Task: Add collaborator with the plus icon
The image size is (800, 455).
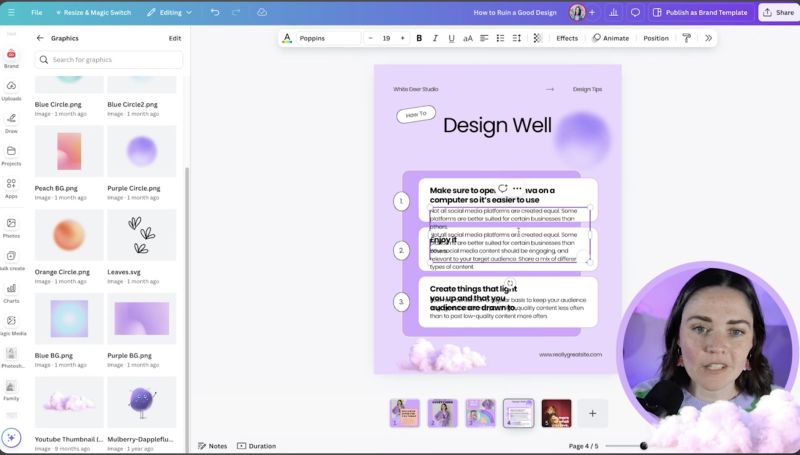Action: click(592, 12)
